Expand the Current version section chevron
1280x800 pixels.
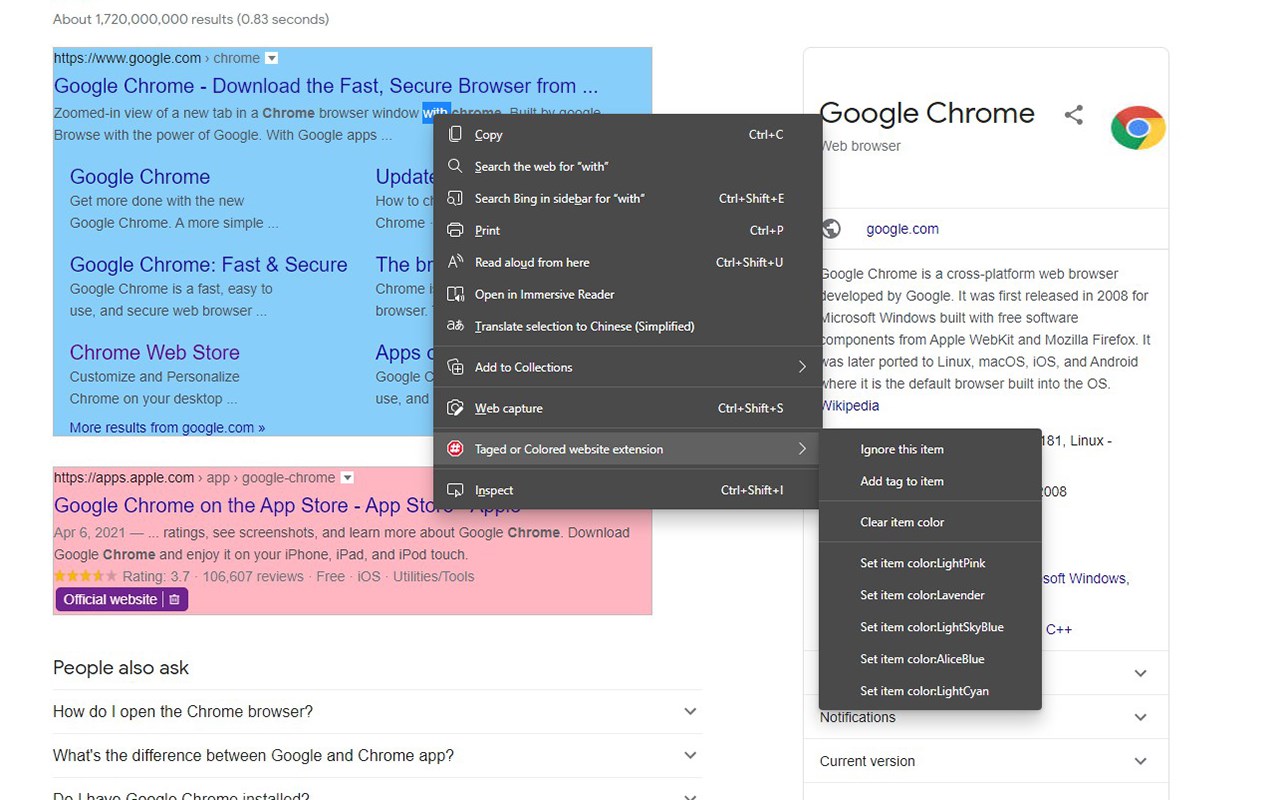(x=1140, y=761)
